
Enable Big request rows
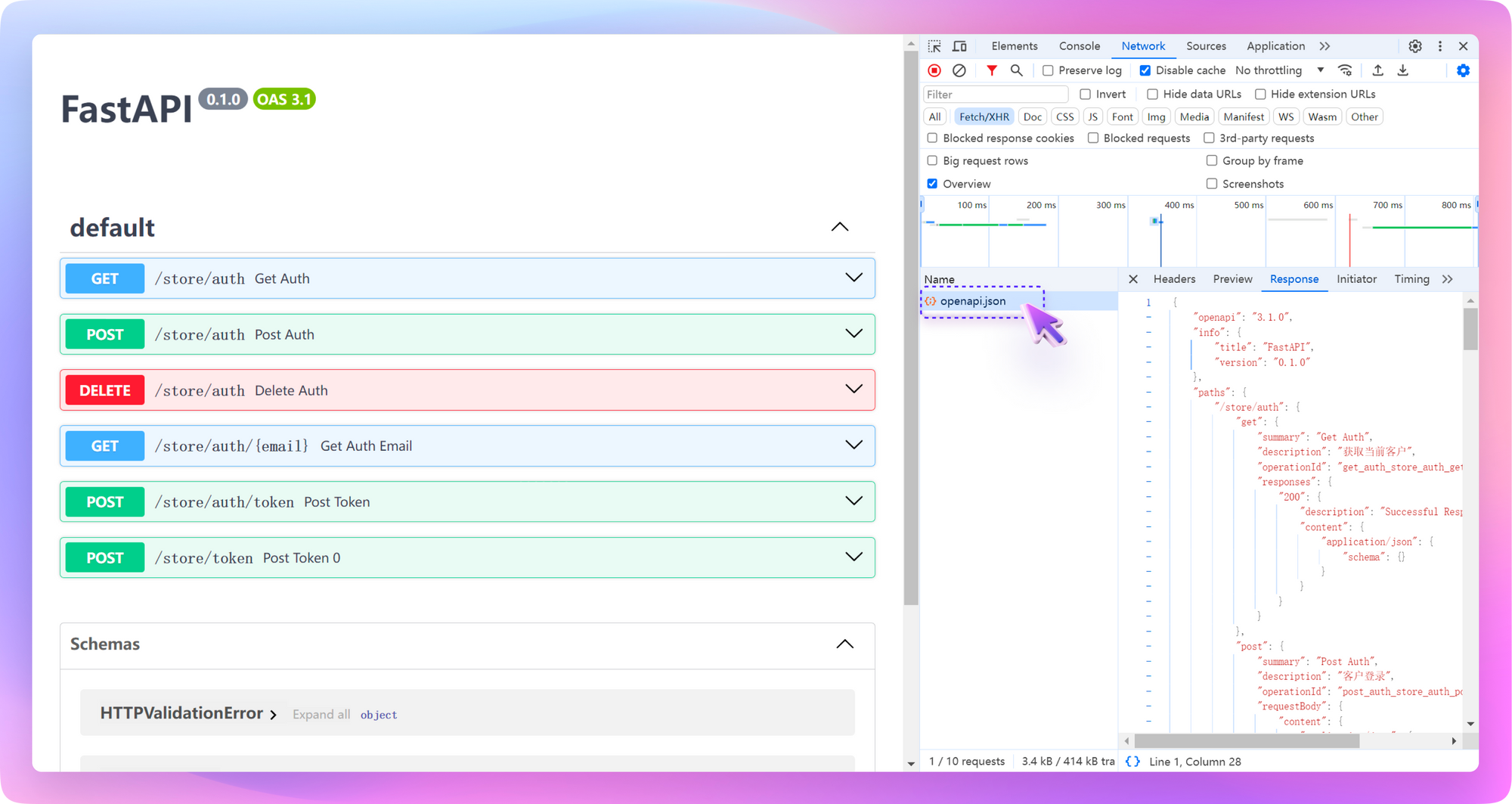tap(932, 161)
